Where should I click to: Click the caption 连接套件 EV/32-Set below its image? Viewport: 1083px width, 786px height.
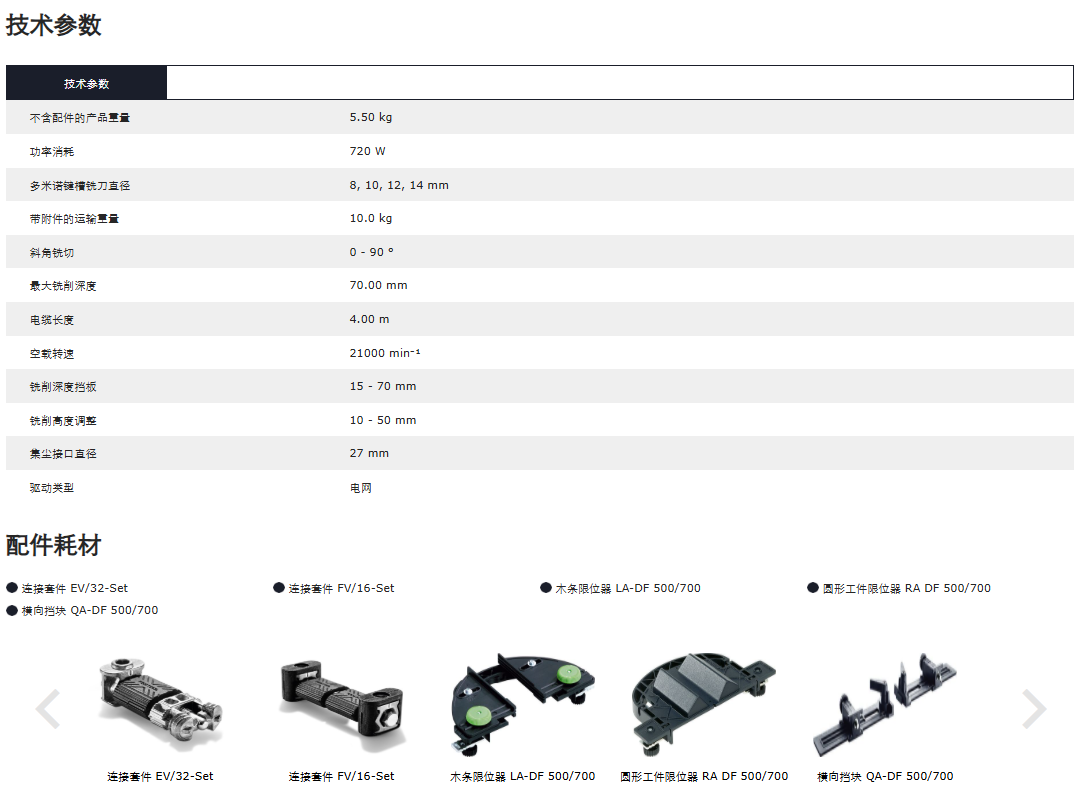pos(160,776)
